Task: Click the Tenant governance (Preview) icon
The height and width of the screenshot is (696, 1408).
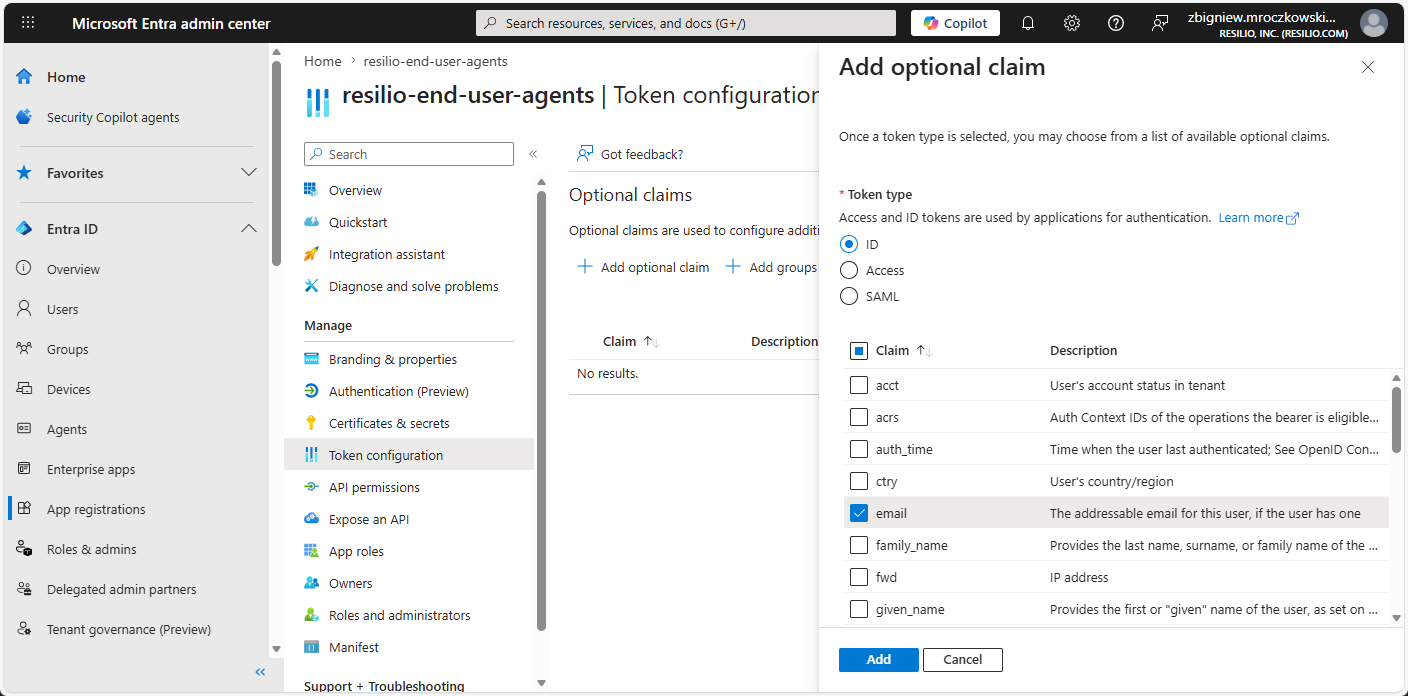Action: click(24, 629)
